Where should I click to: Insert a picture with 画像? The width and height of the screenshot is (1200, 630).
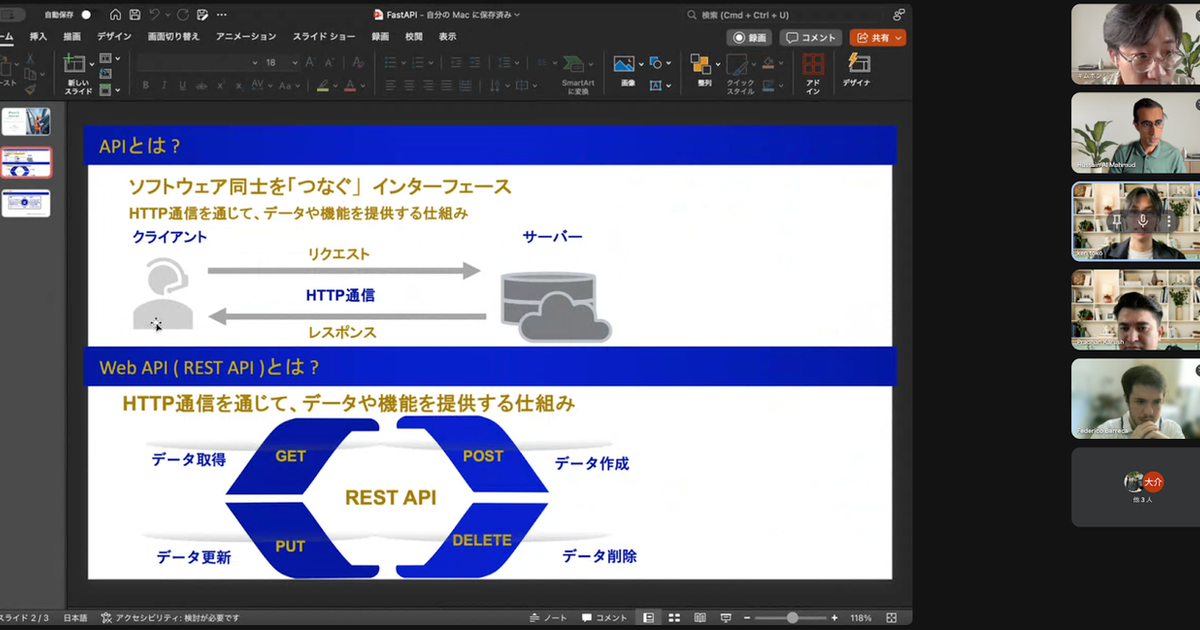(x=626, y=70)
